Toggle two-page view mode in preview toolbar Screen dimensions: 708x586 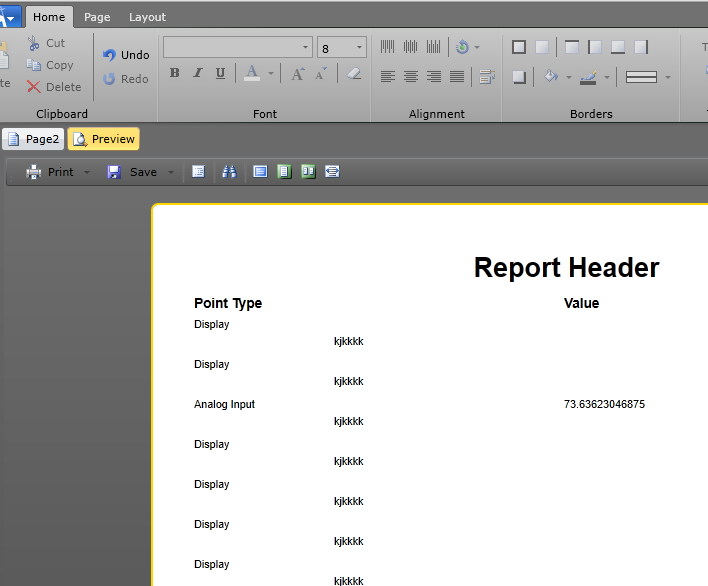point(308,172)
